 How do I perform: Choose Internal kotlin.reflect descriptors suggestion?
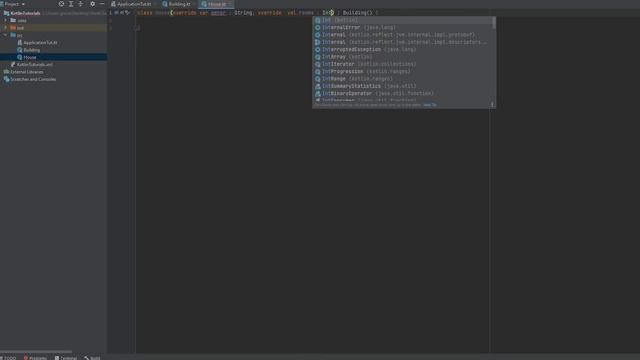pyautogui.click(x=402, y=42)
